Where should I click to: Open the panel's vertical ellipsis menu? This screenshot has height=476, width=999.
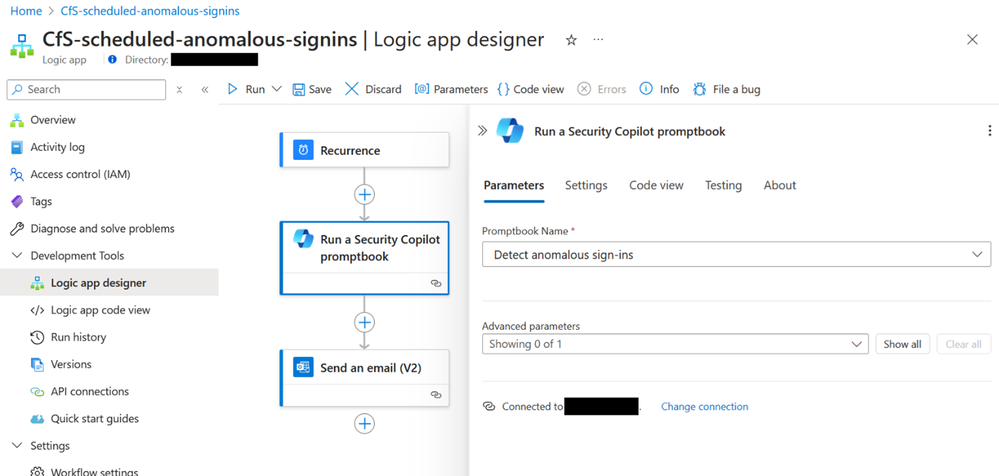coord(989,131)
